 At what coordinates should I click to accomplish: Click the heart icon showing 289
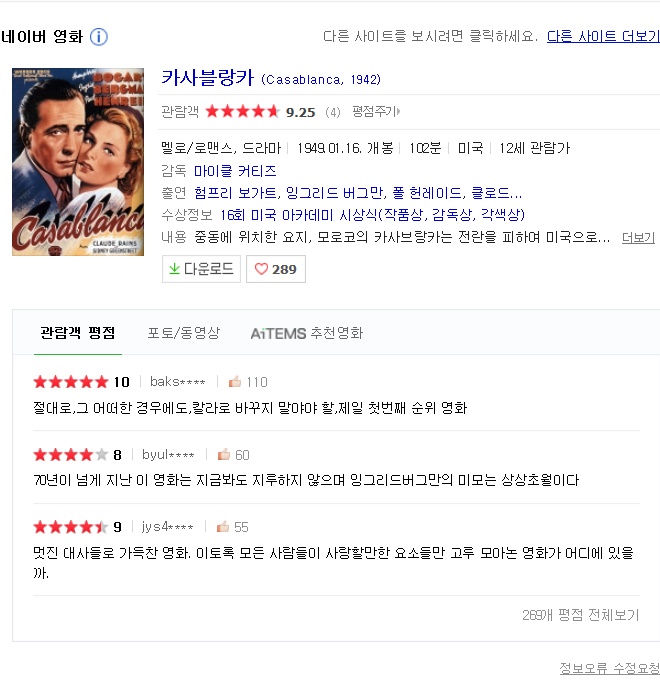[x=261, y=269]
